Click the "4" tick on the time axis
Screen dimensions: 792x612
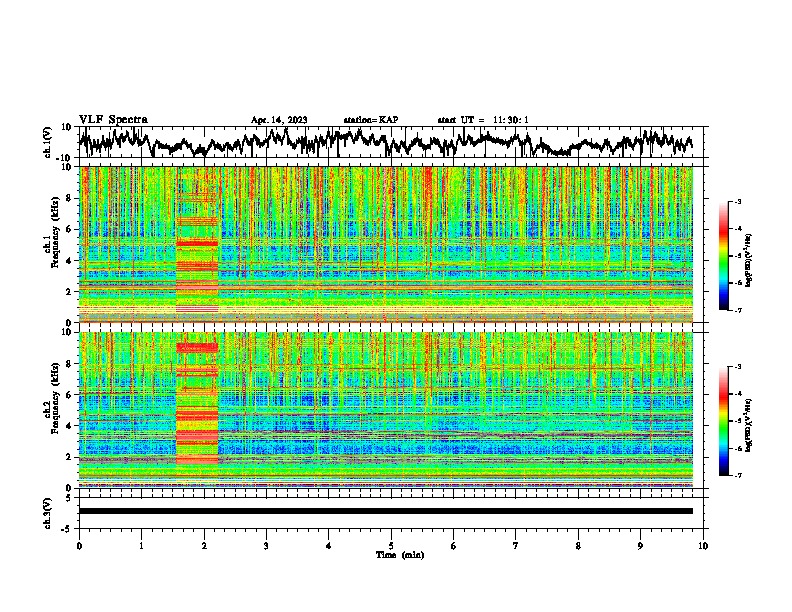point(329,546)
